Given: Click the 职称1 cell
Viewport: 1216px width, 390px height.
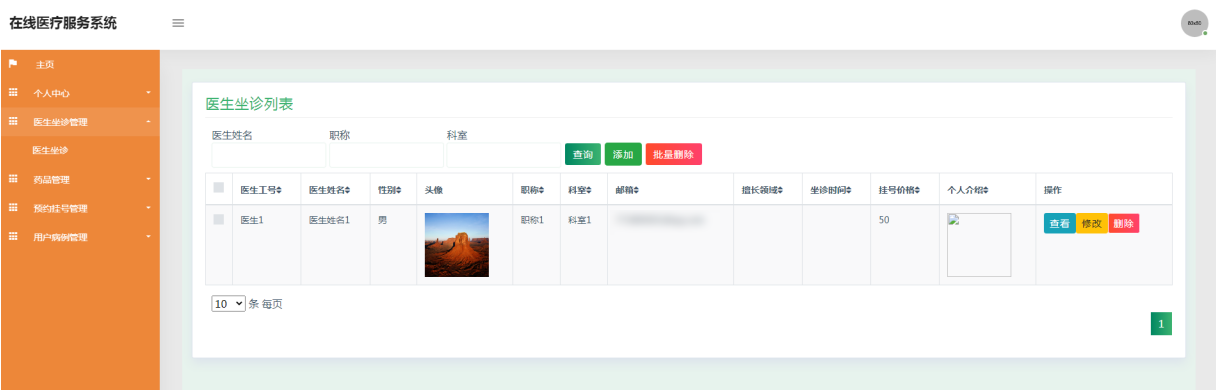Looking at the screenshot, I should point(532,219).
